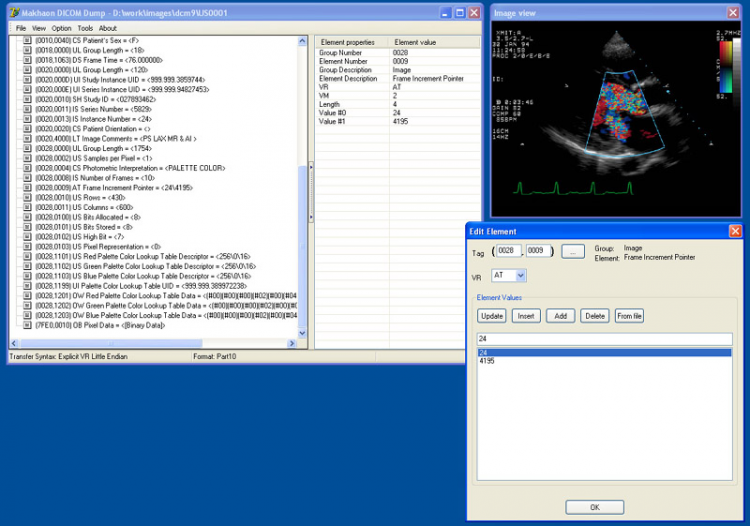Click the icon beside the Frame Increment Pointer entry

click(x=27, y=187)
